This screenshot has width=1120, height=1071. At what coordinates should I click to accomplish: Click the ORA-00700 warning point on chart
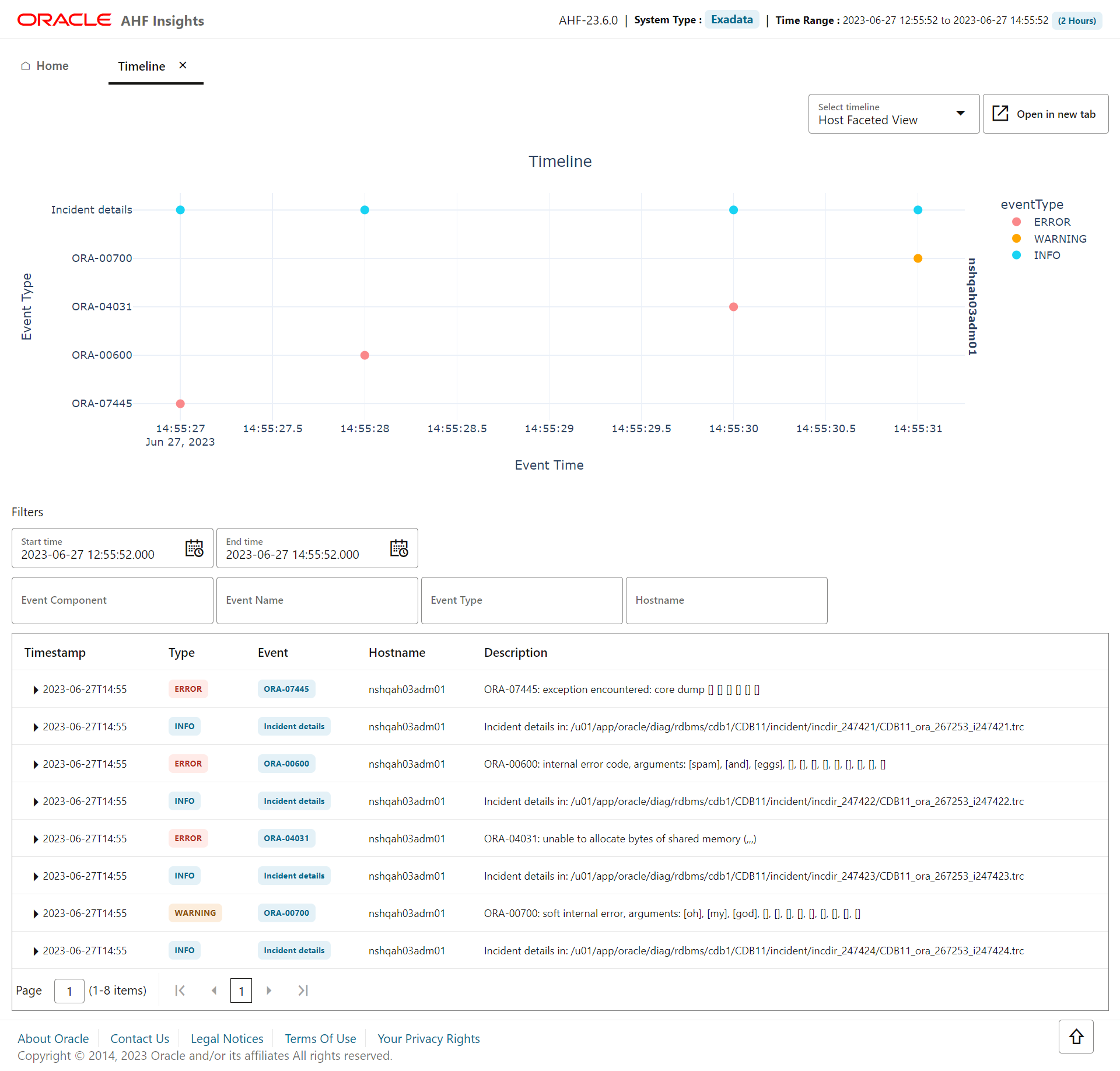pyautogui.click(x=918, y=258)
